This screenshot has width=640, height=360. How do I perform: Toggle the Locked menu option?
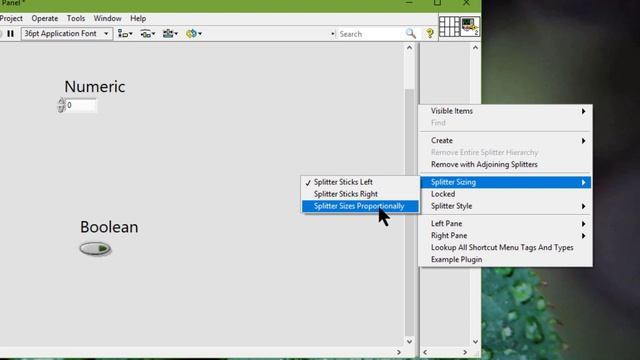point(506,194)
